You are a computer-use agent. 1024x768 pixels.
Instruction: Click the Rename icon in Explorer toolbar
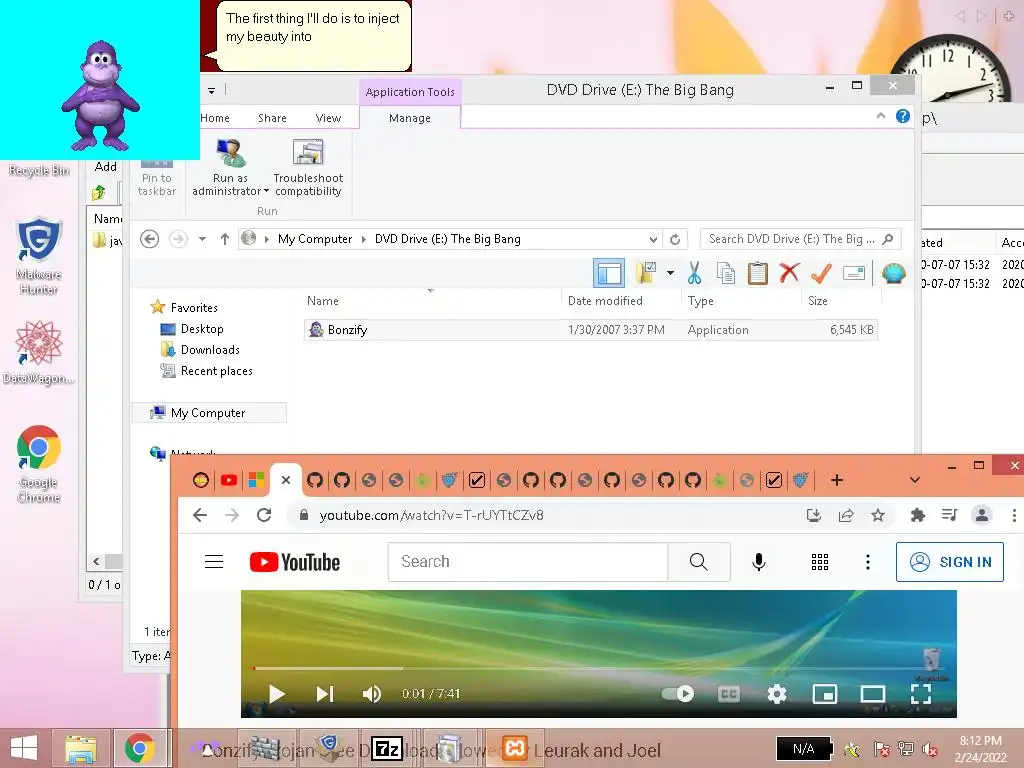854,273
